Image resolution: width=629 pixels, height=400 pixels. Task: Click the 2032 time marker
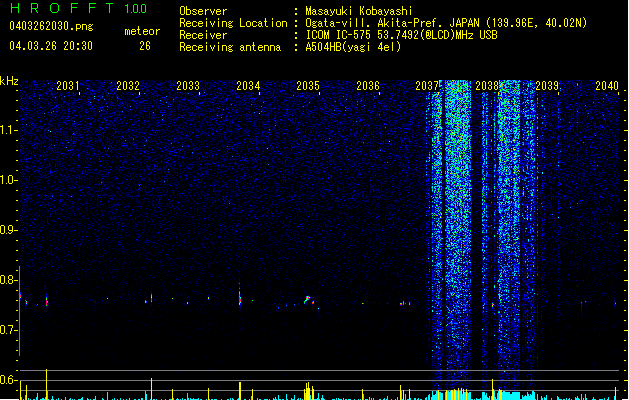click(128, 86)
